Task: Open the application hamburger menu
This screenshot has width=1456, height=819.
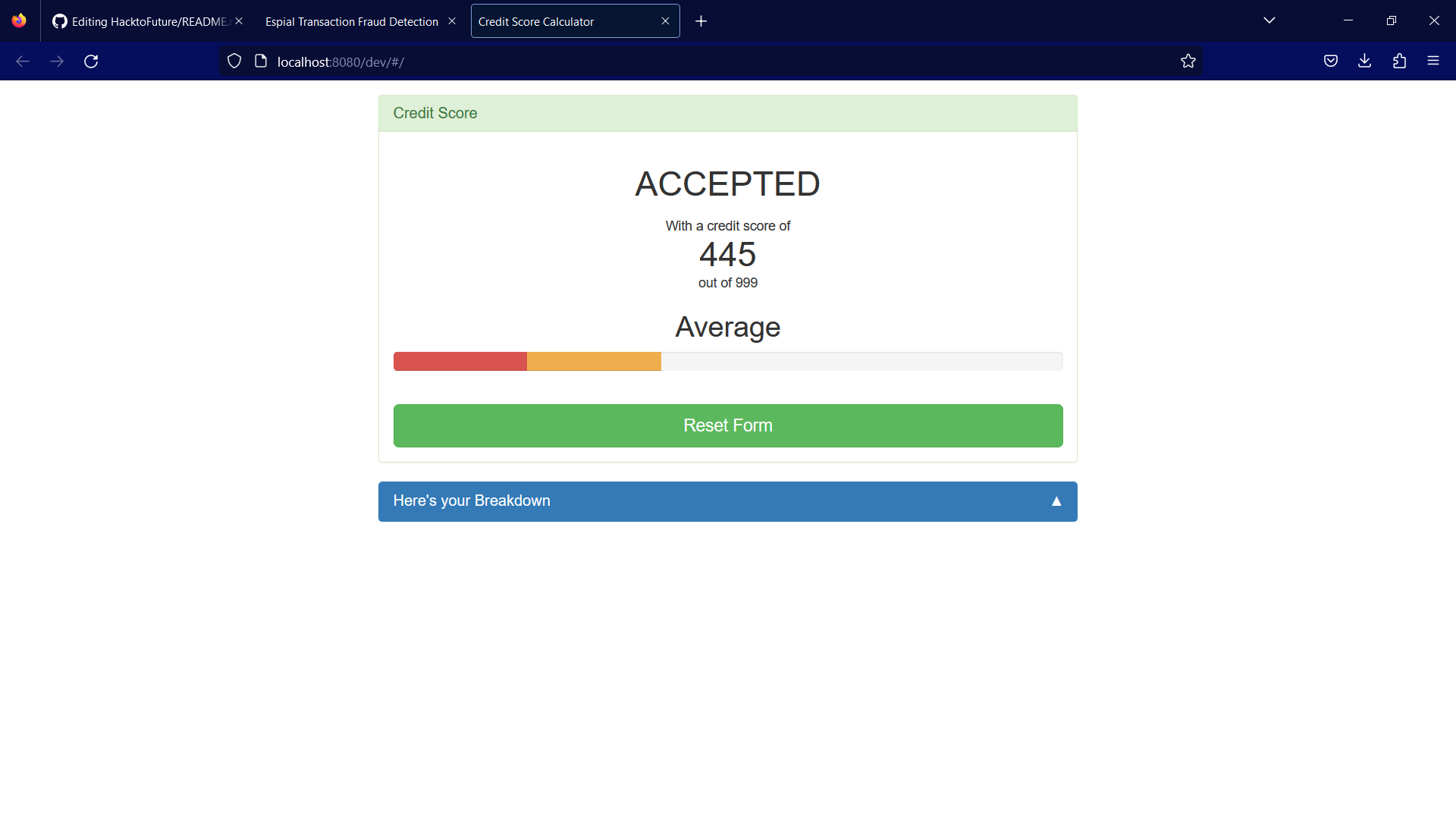Action: tap(1434, 61)
